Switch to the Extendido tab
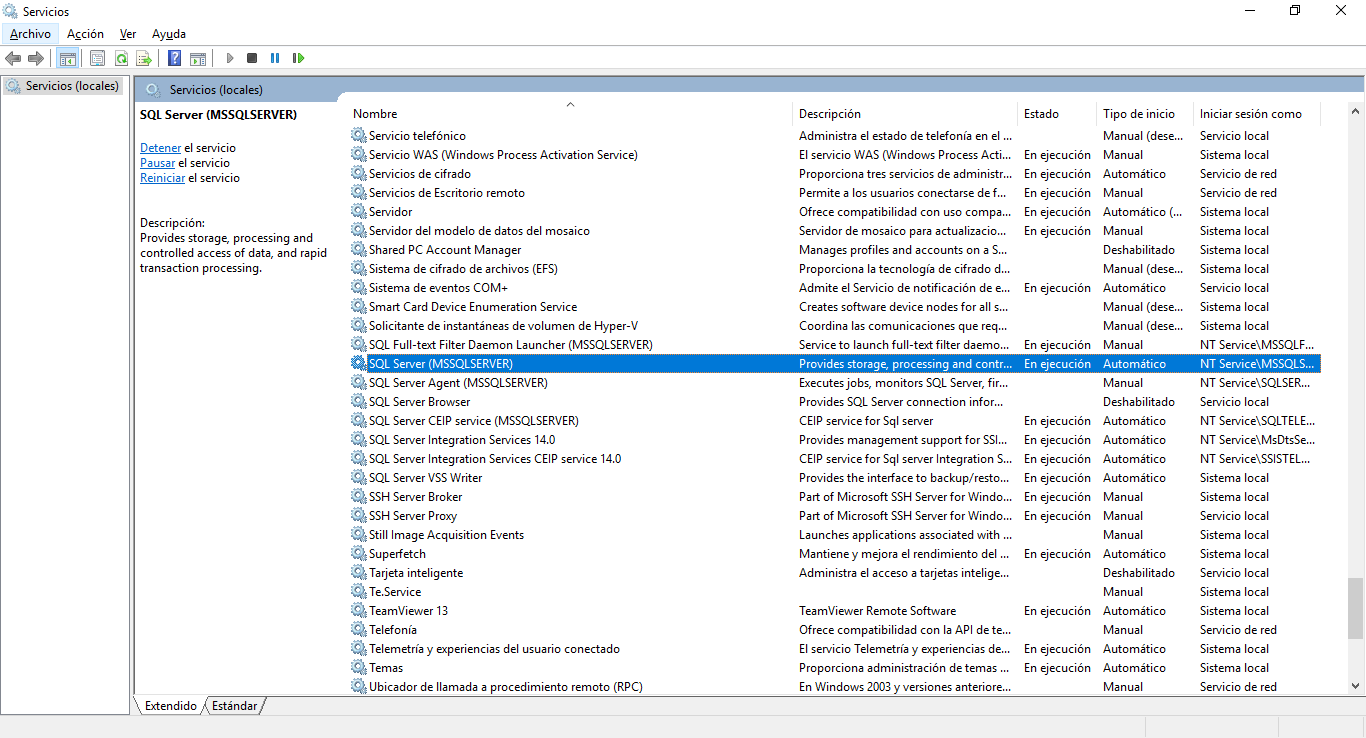Image resolution: width=1366 pixels, height=738 pixels. [171, 706]
